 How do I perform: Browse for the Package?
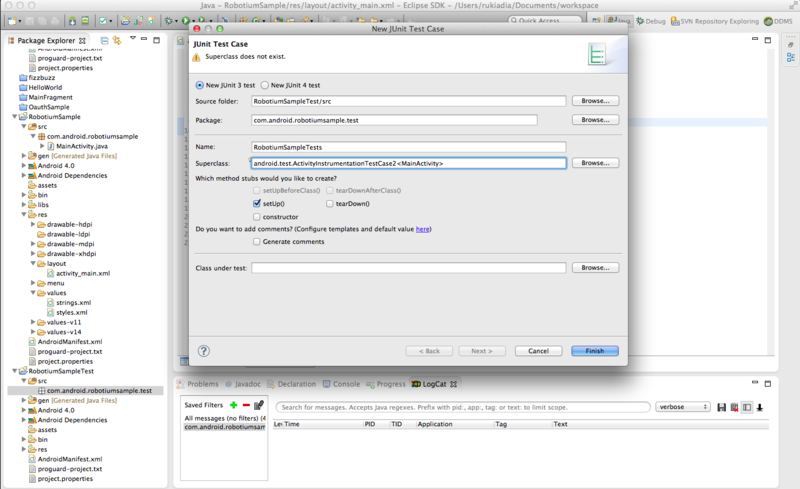pos(595,119)
